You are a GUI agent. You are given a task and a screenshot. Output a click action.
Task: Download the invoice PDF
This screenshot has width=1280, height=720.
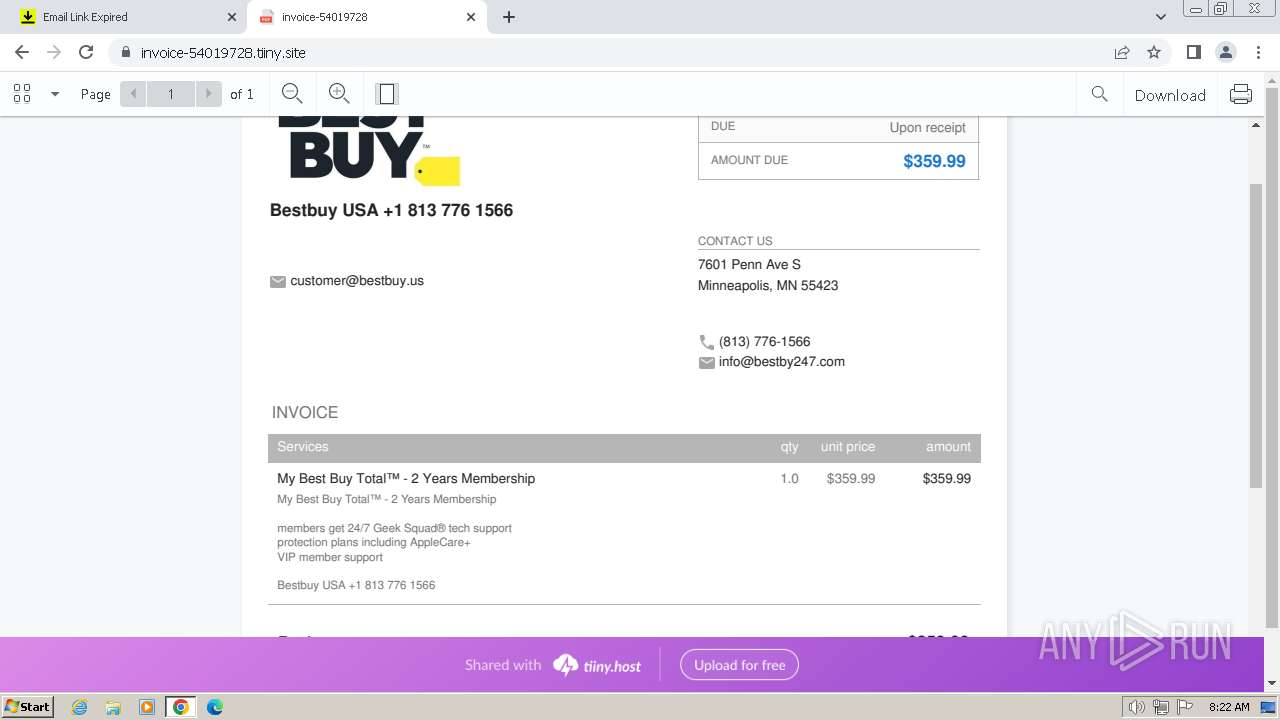(x=1170, y=95)
